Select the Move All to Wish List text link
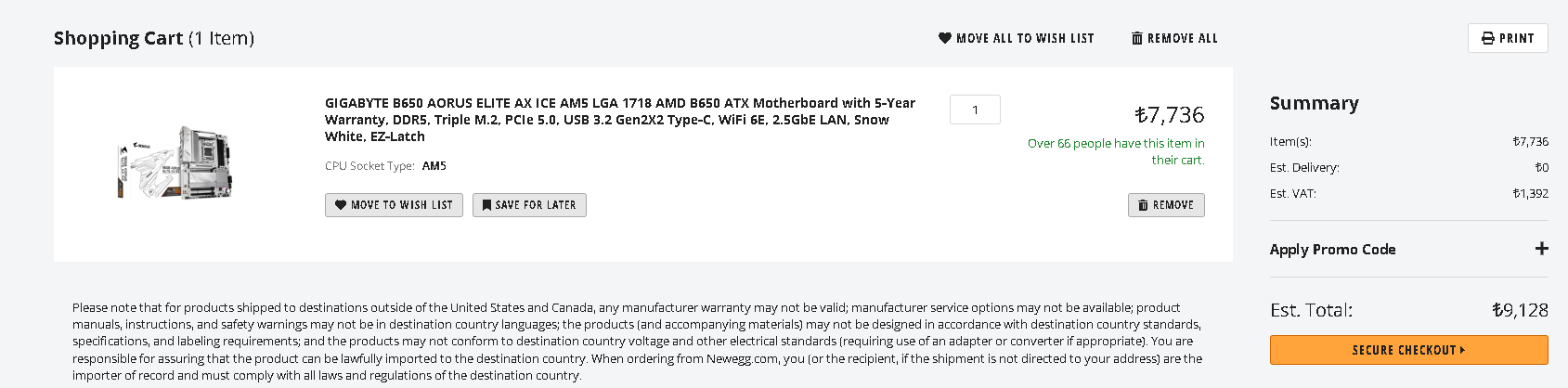Image resolution: width=1568 pixels, height=388 pixels. 1025,38
